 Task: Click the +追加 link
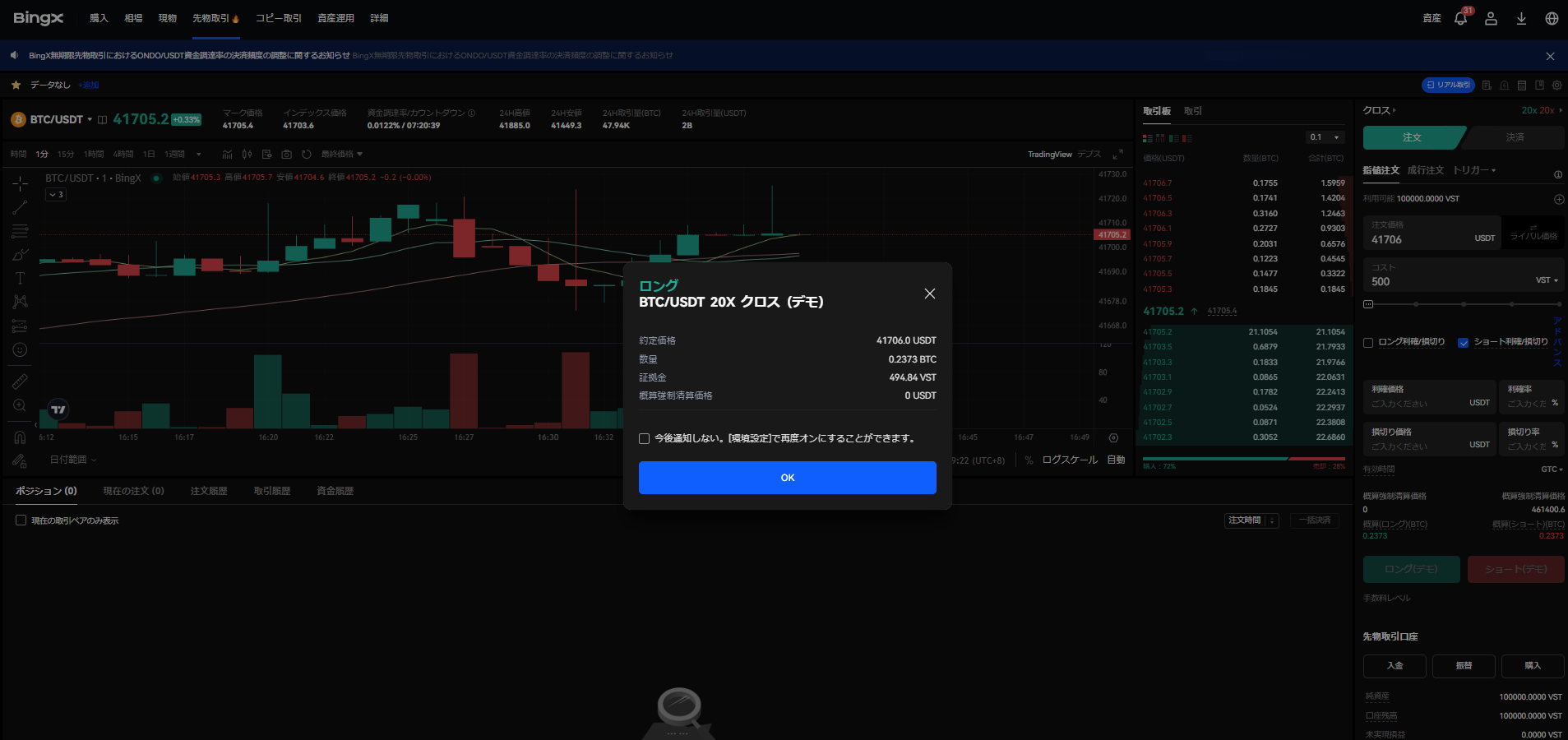(x=89, y=86)
